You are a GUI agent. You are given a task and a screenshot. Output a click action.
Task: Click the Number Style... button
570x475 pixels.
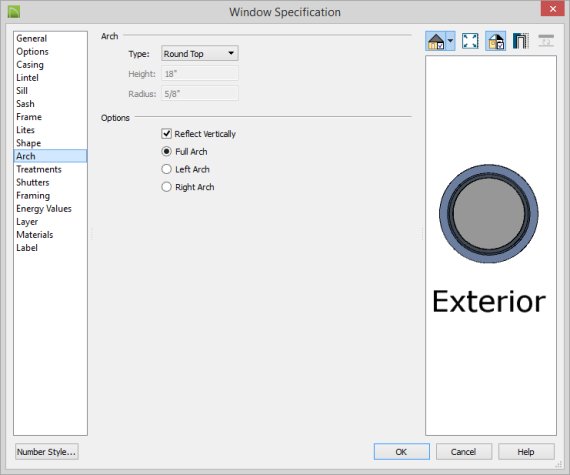click(47, 452)
